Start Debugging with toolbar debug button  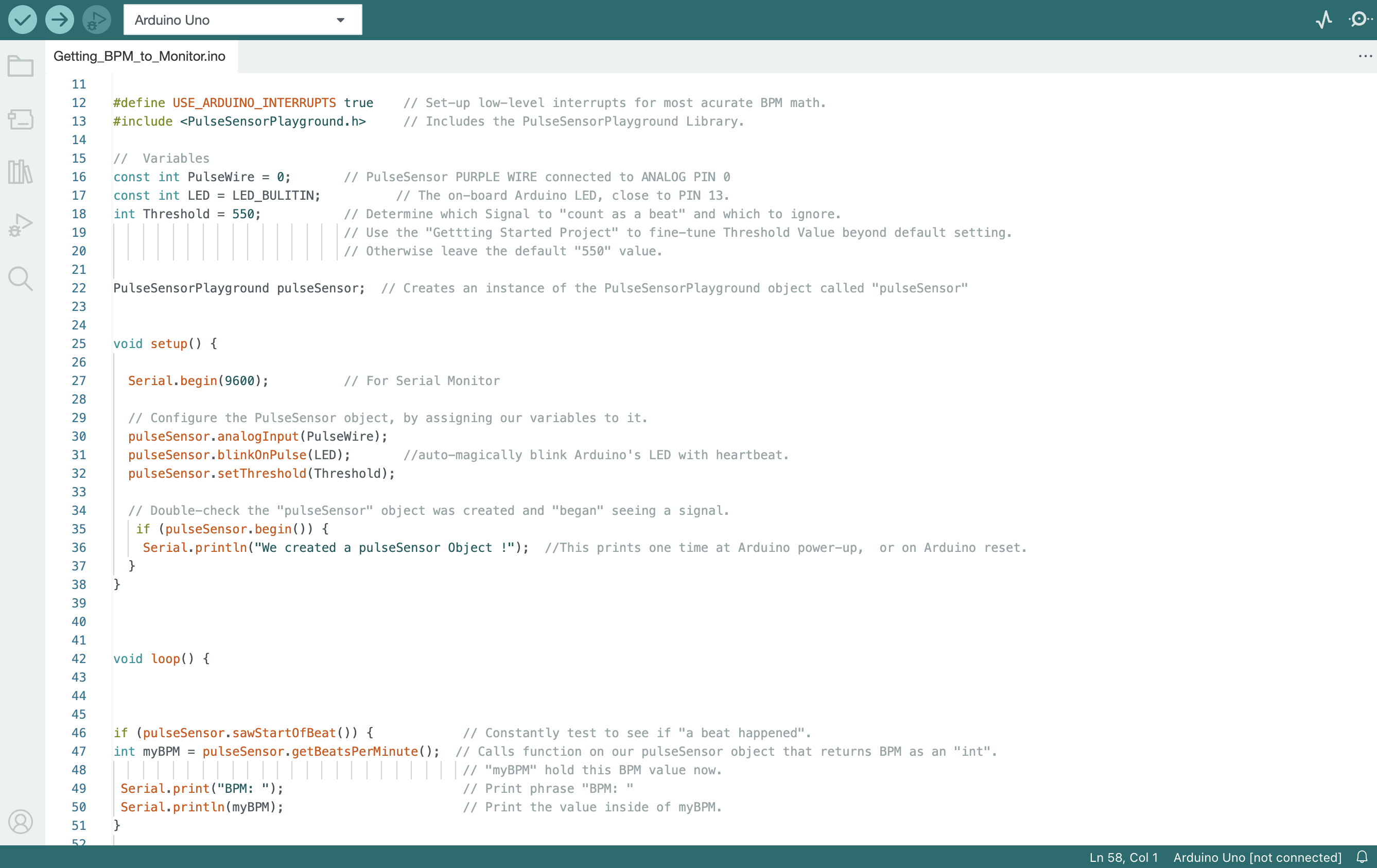(96, 20)
